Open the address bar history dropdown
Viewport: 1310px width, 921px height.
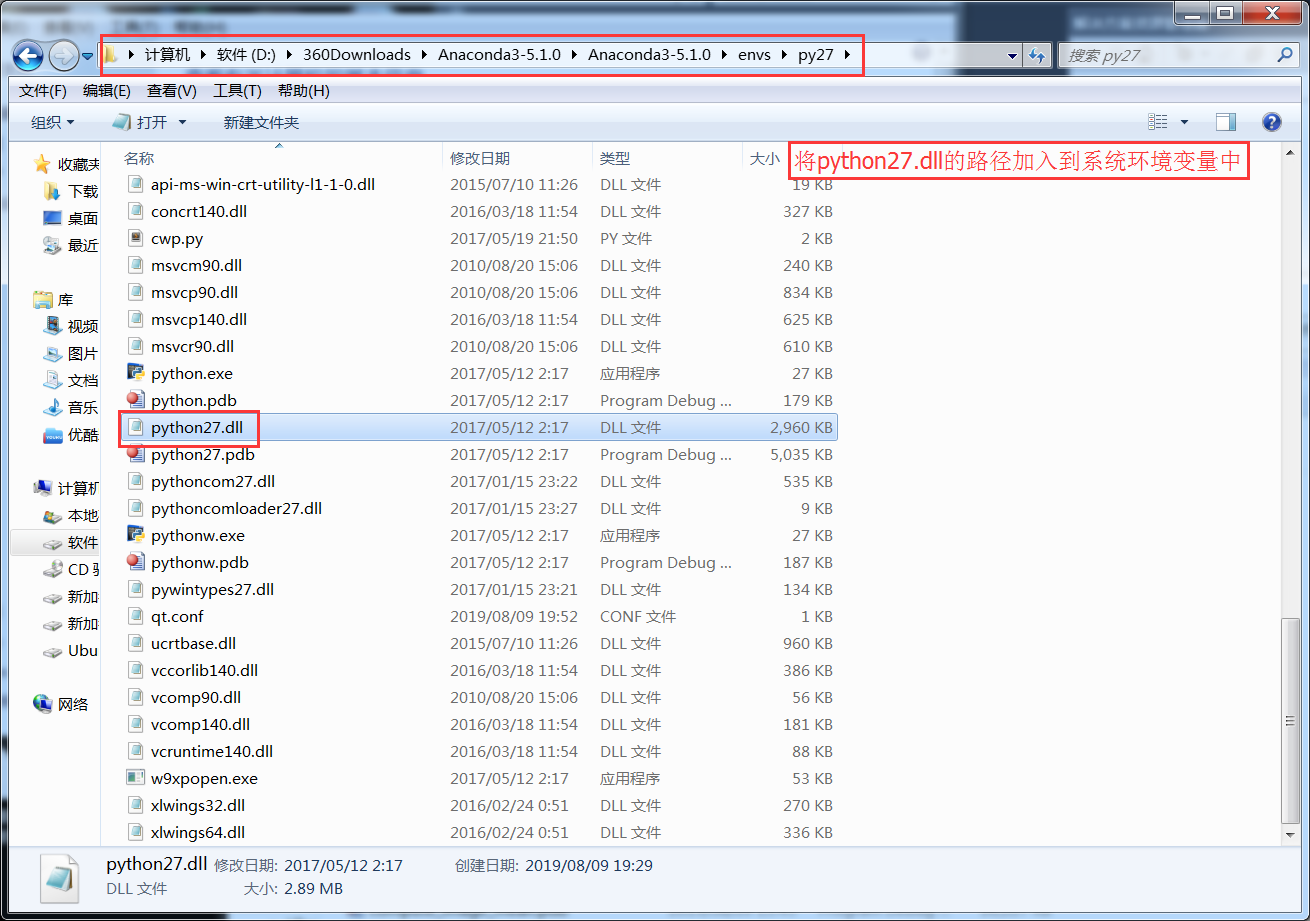click(x=1013, y=55)
